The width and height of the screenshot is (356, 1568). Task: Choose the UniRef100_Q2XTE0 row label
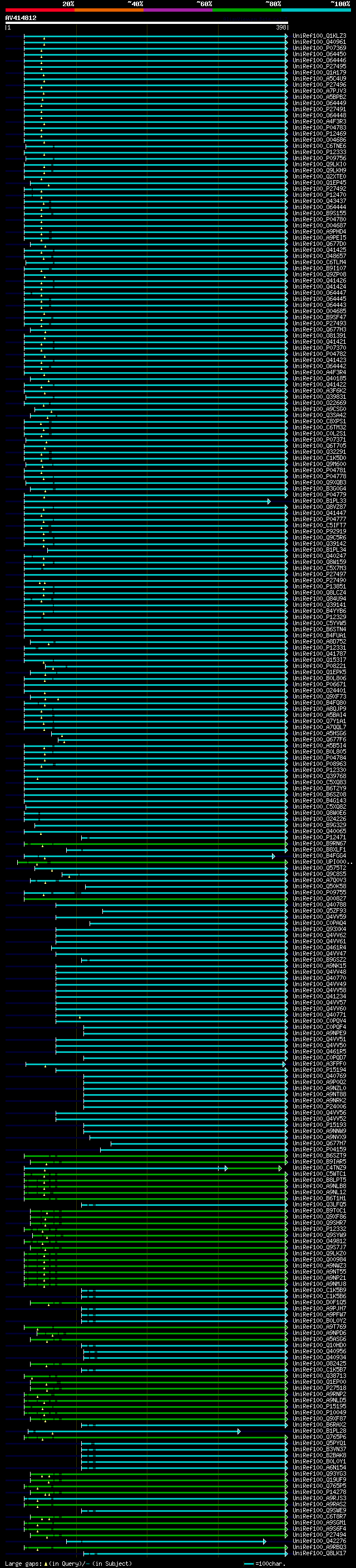point(319,176)
